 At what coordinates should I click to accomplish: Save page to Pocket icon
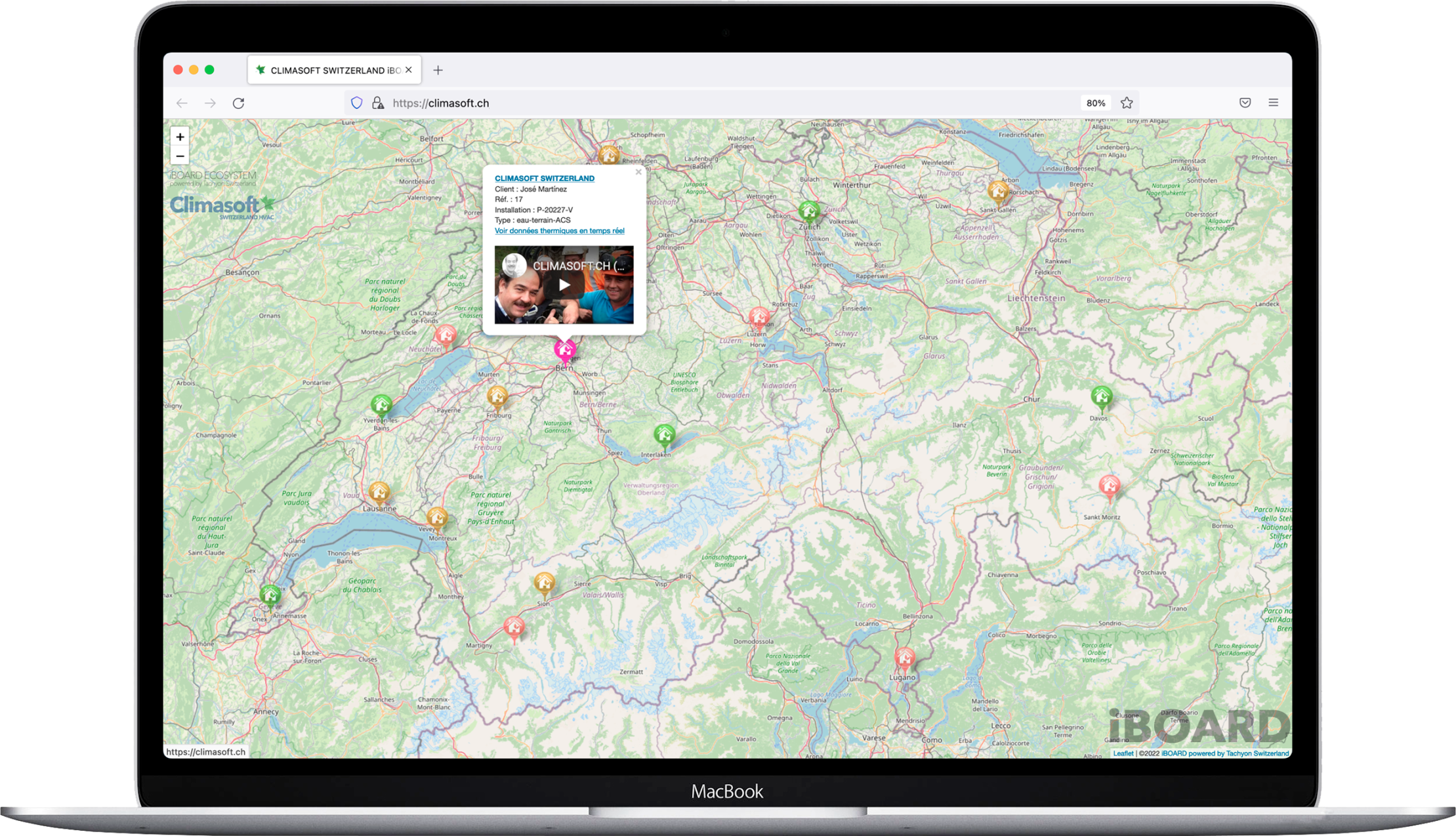[1245, 102]
